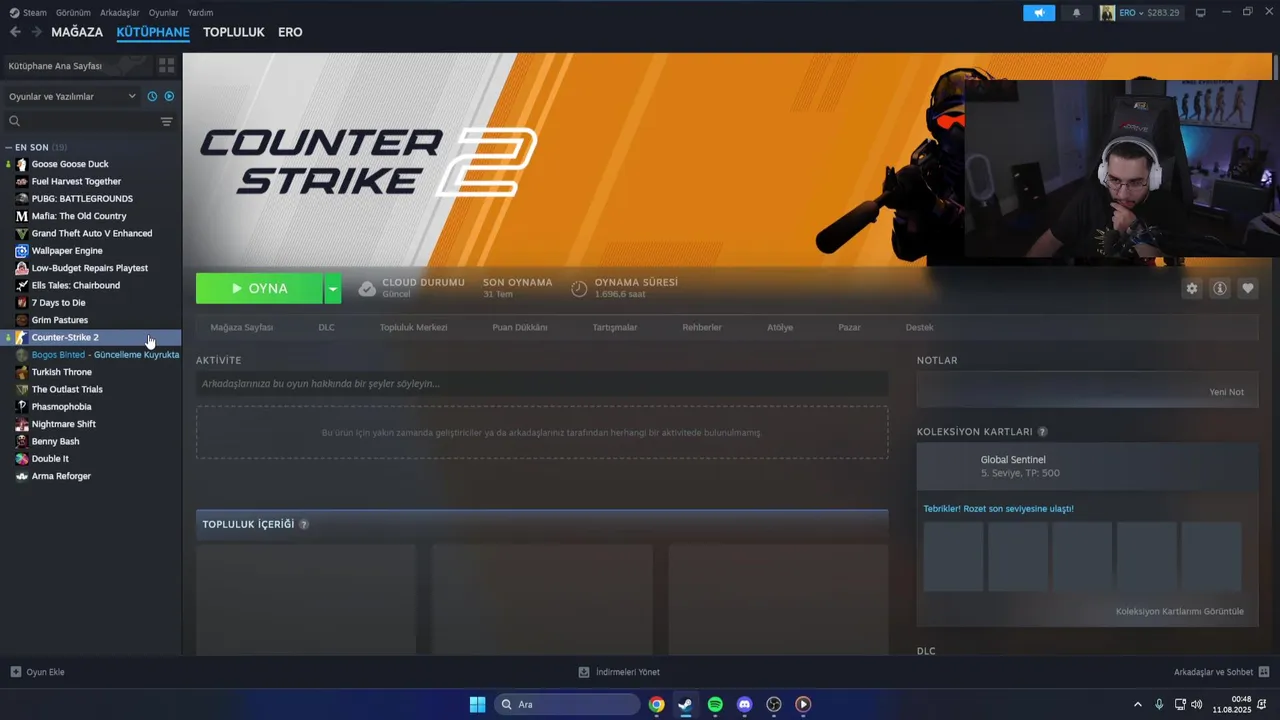Open Spotify from the taskbar
The height and width of the screenshot is (720, 1280).
tap(715, 704)
